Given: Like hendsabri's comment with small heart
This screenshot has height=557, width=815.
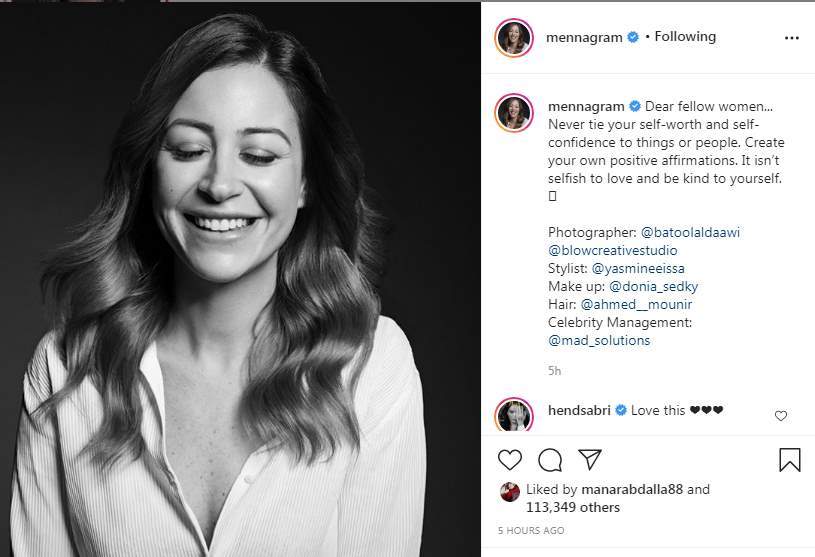Looking at the screenshot, I should (x=781, y=415).
